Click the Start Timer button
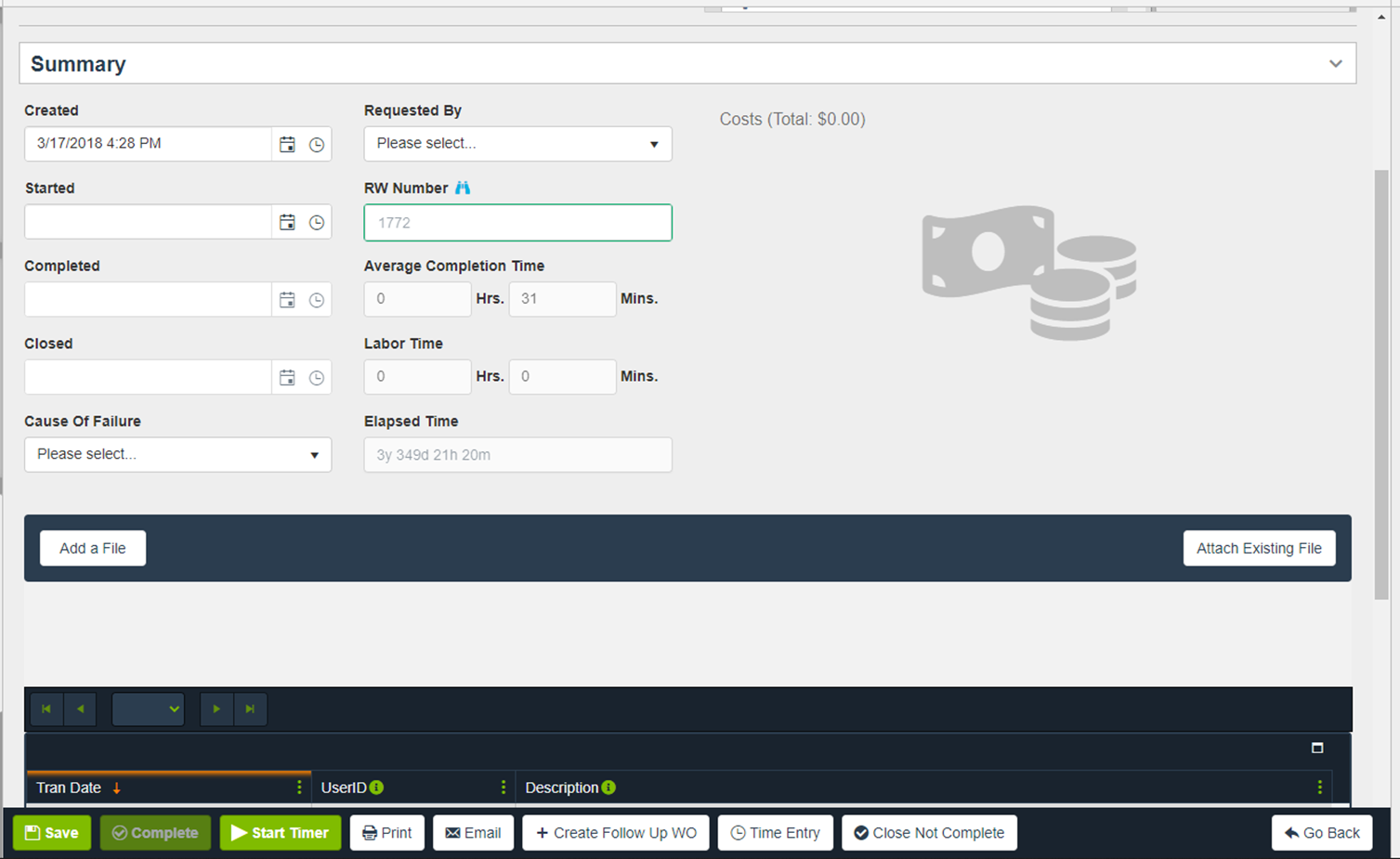 [x=281, y=833]
